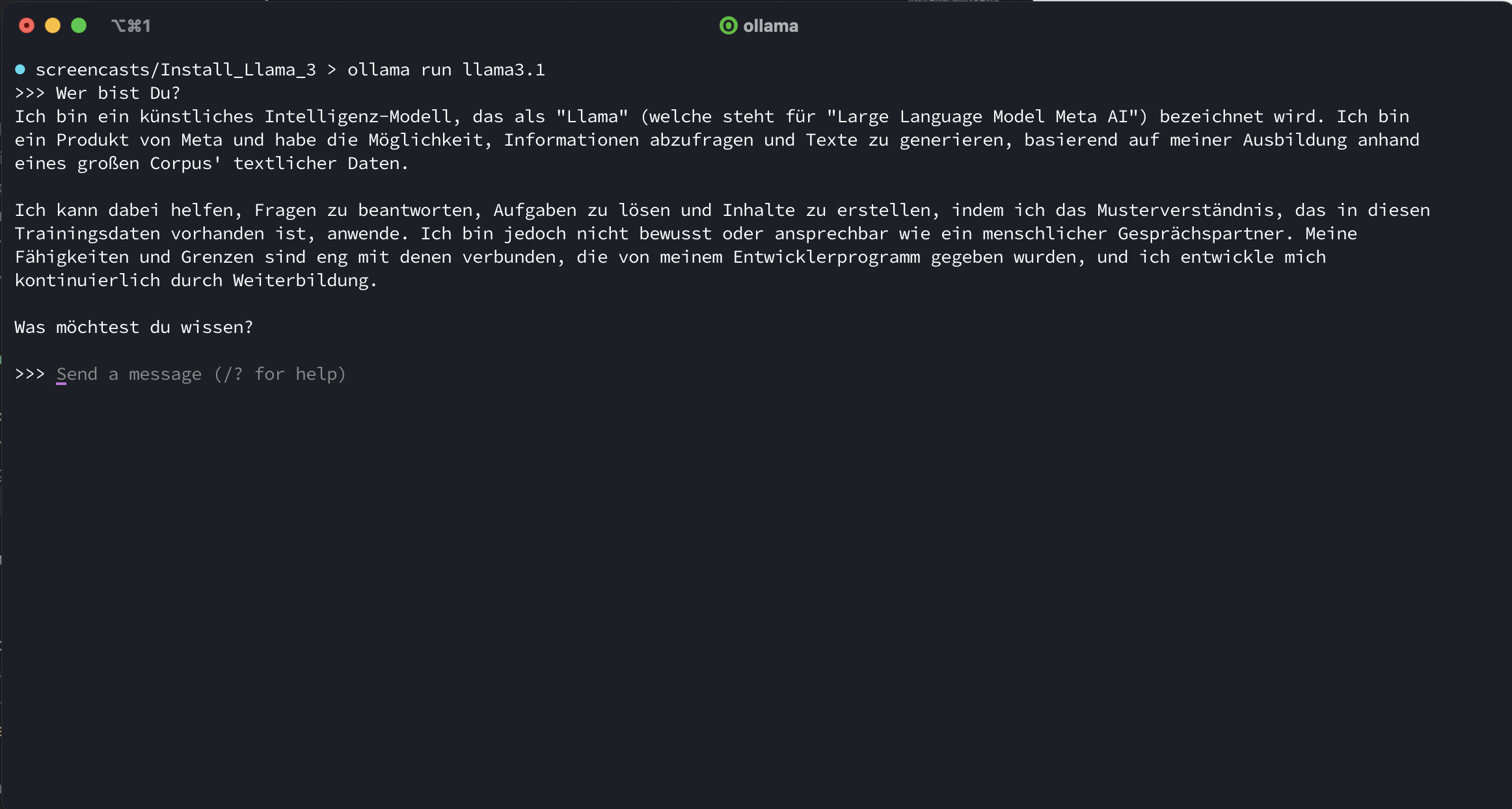Click the word "Musterverständnis" in the response
The width and height of the screenshot is (1512, 809).
tap(1185, 210)
